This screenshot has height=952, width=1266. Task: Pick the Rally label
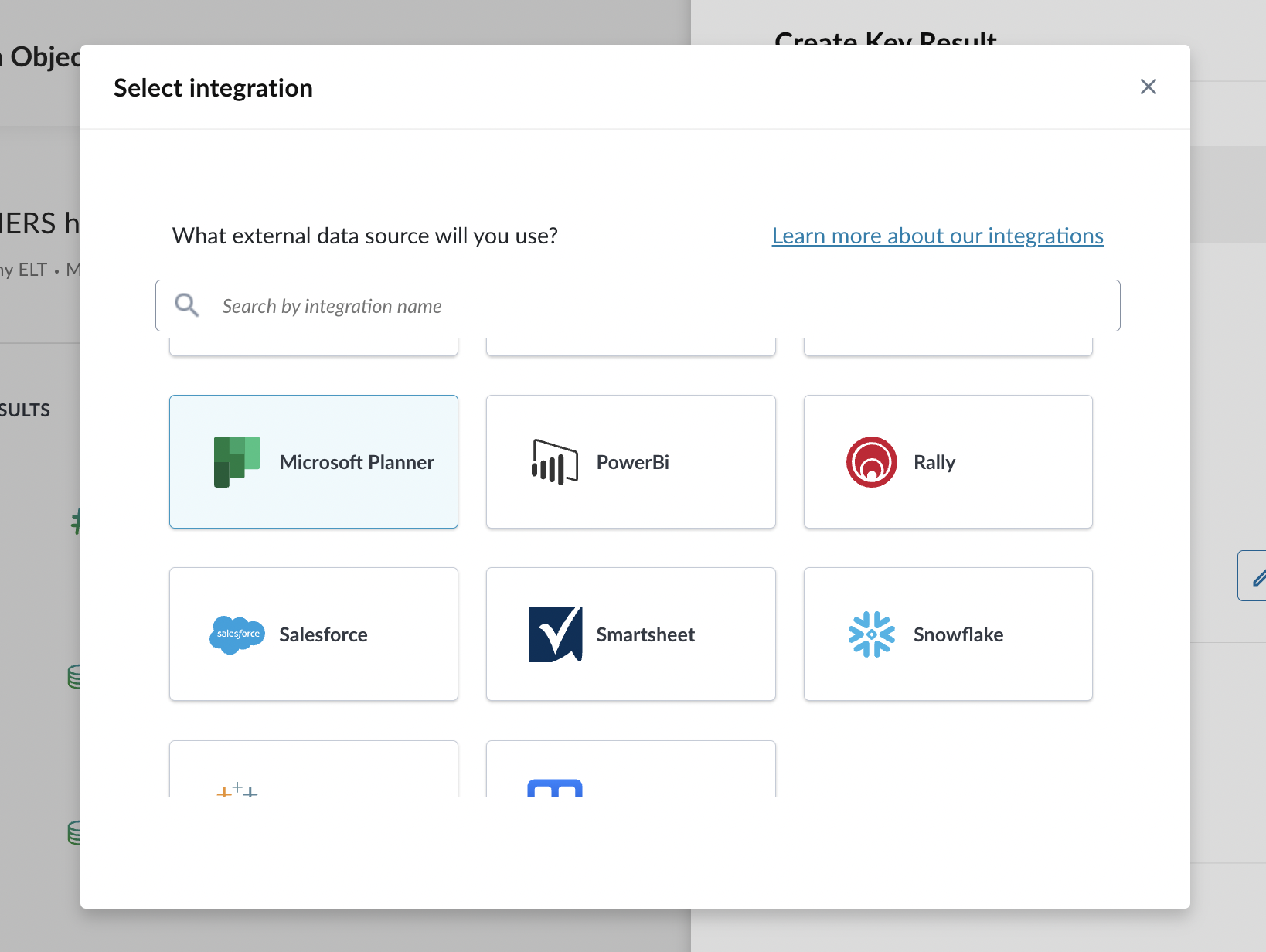point(934,462)
